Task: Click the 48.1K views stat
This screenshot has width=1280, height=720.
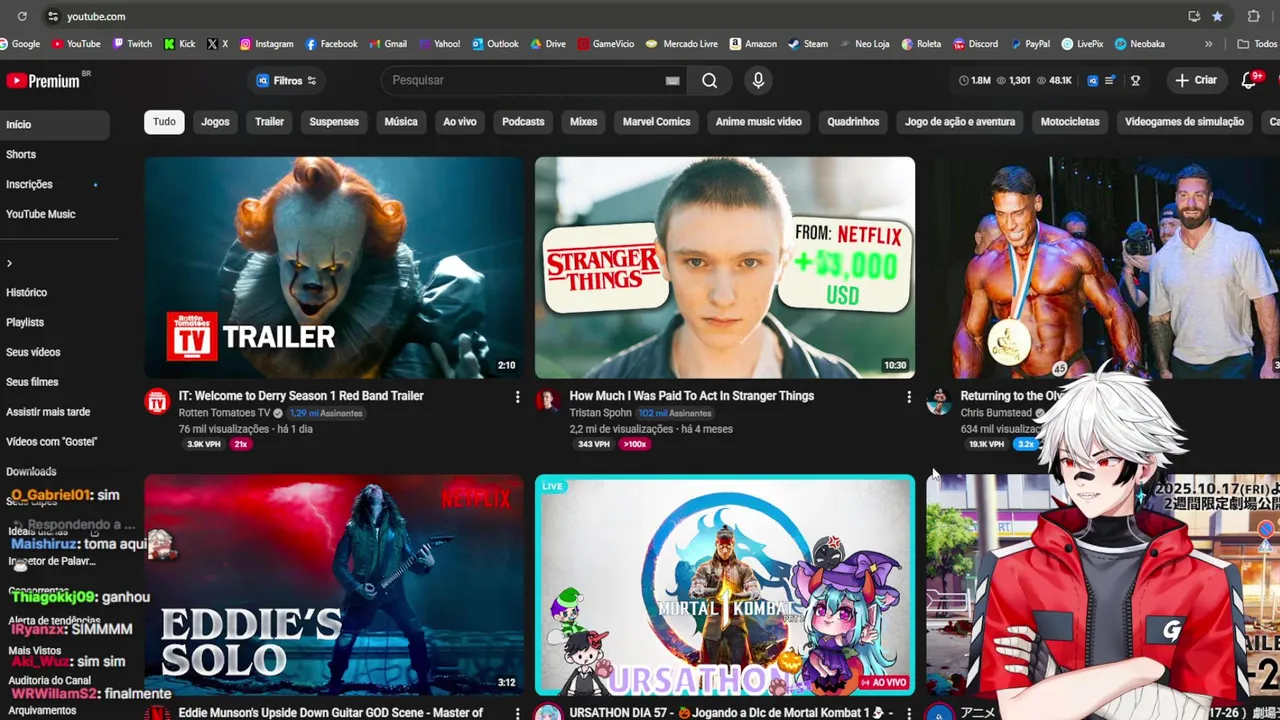Action: pyautogui.click(x=1054, y=80)
